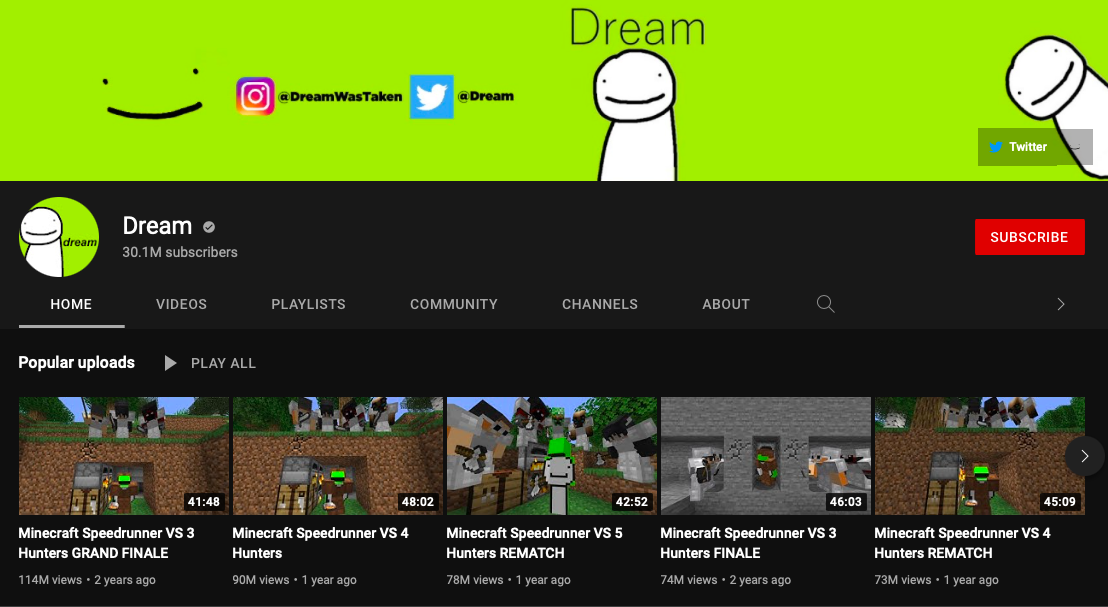Click '73M views • 1 year ago' text
The image size is (1108, 607).
tap(936, 580)
